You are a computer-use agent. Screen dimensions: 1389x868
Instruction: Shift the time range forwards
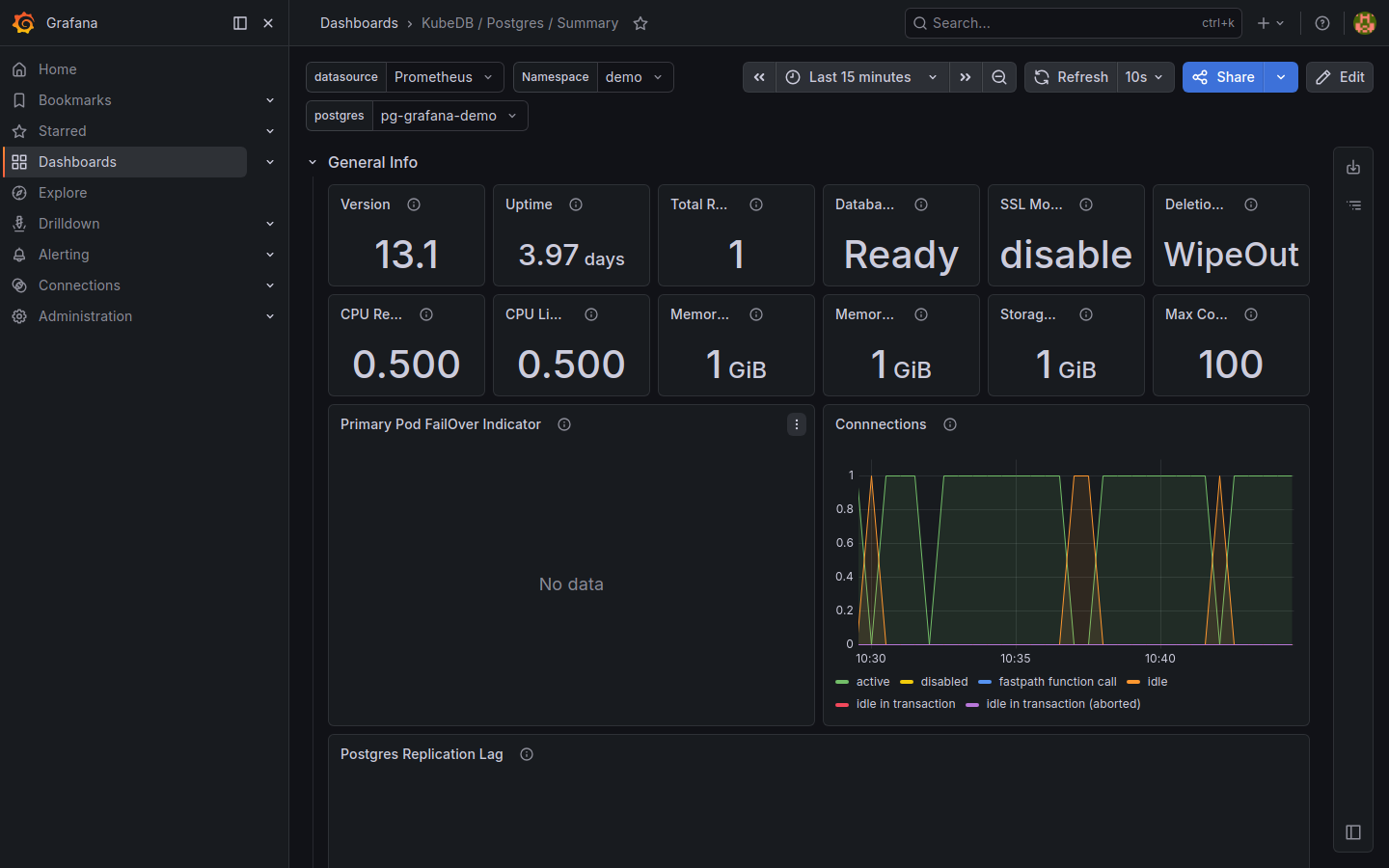(966, 77)
